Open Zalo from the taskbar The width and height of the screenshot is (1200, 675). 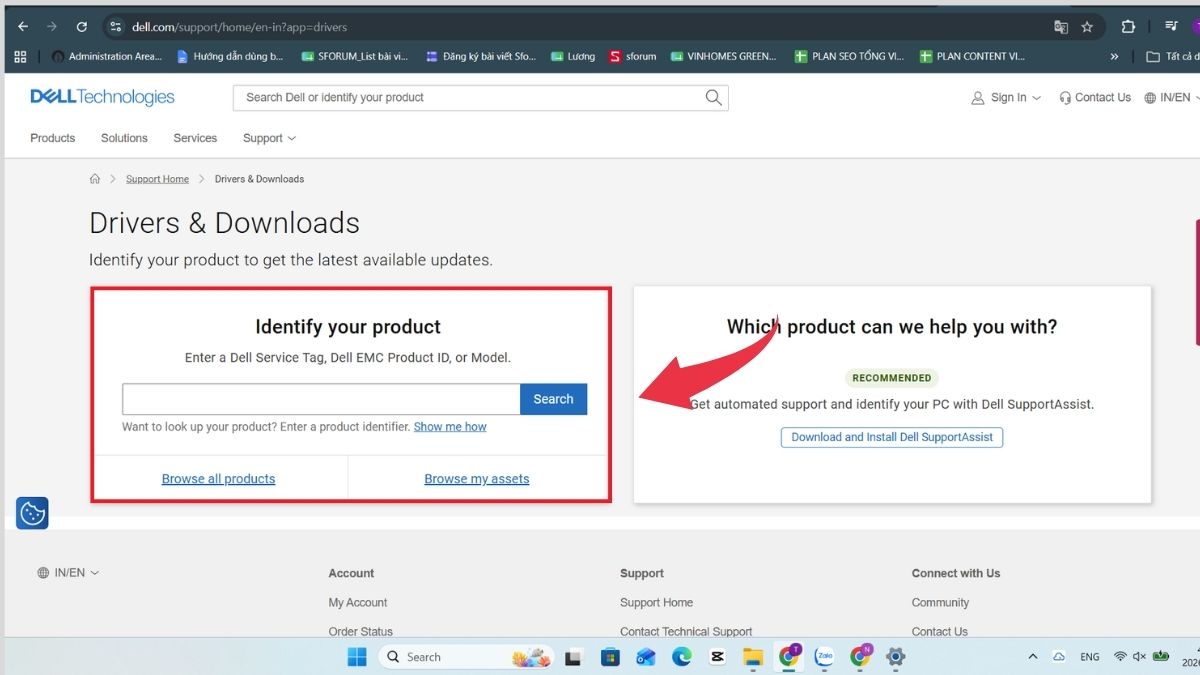[824, 657]
